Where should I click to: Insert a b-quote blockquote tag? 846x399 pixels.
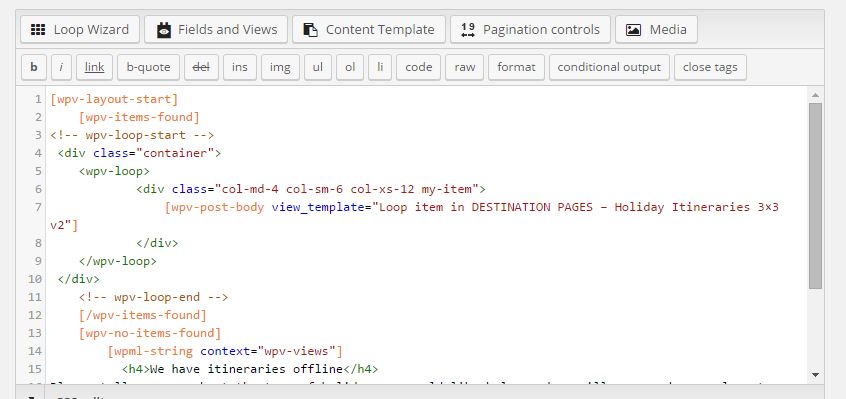[x=148, y=67]
